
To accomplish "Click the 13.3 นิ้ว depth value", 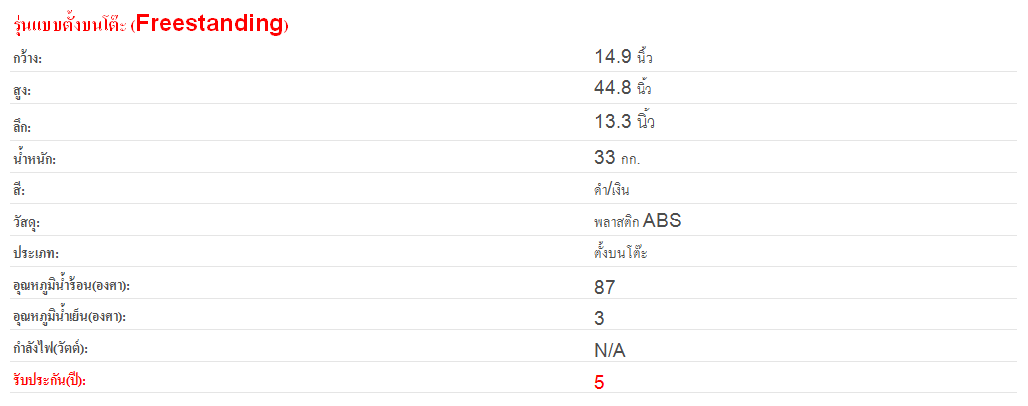I will [624, 121].
